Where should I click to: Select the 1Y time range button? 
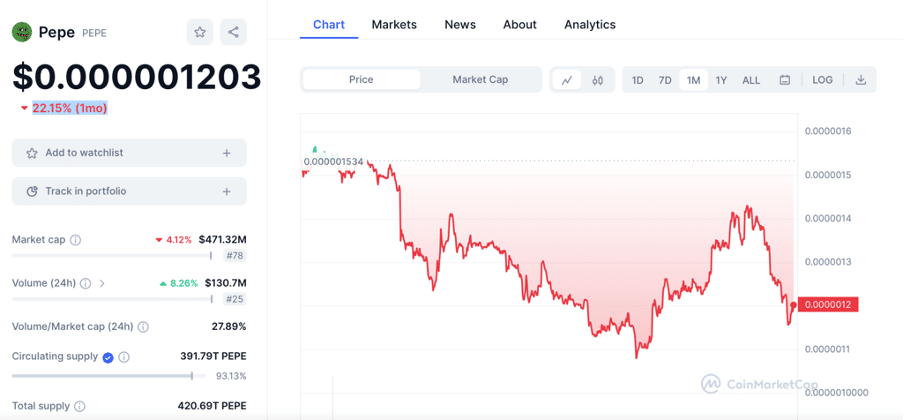721,80
